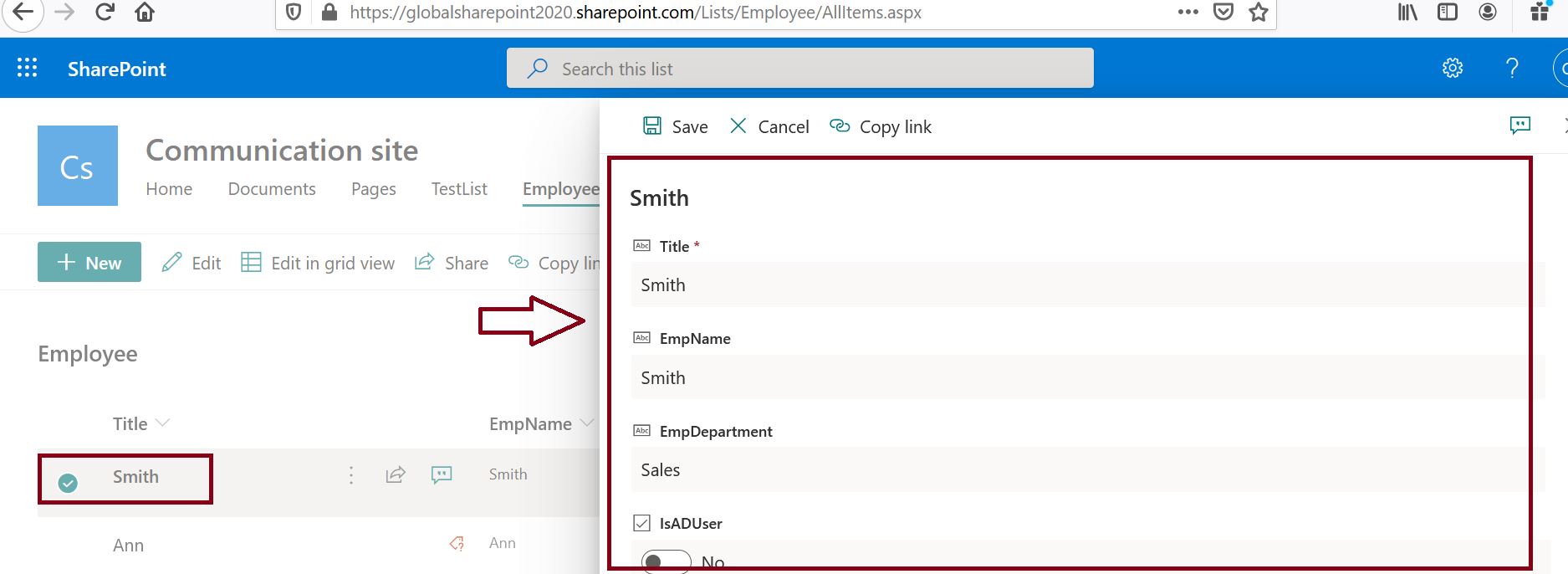Viewport: 1568px width, 574px height.
Task: Click browser forward arrow
Action: coord(64,13)
